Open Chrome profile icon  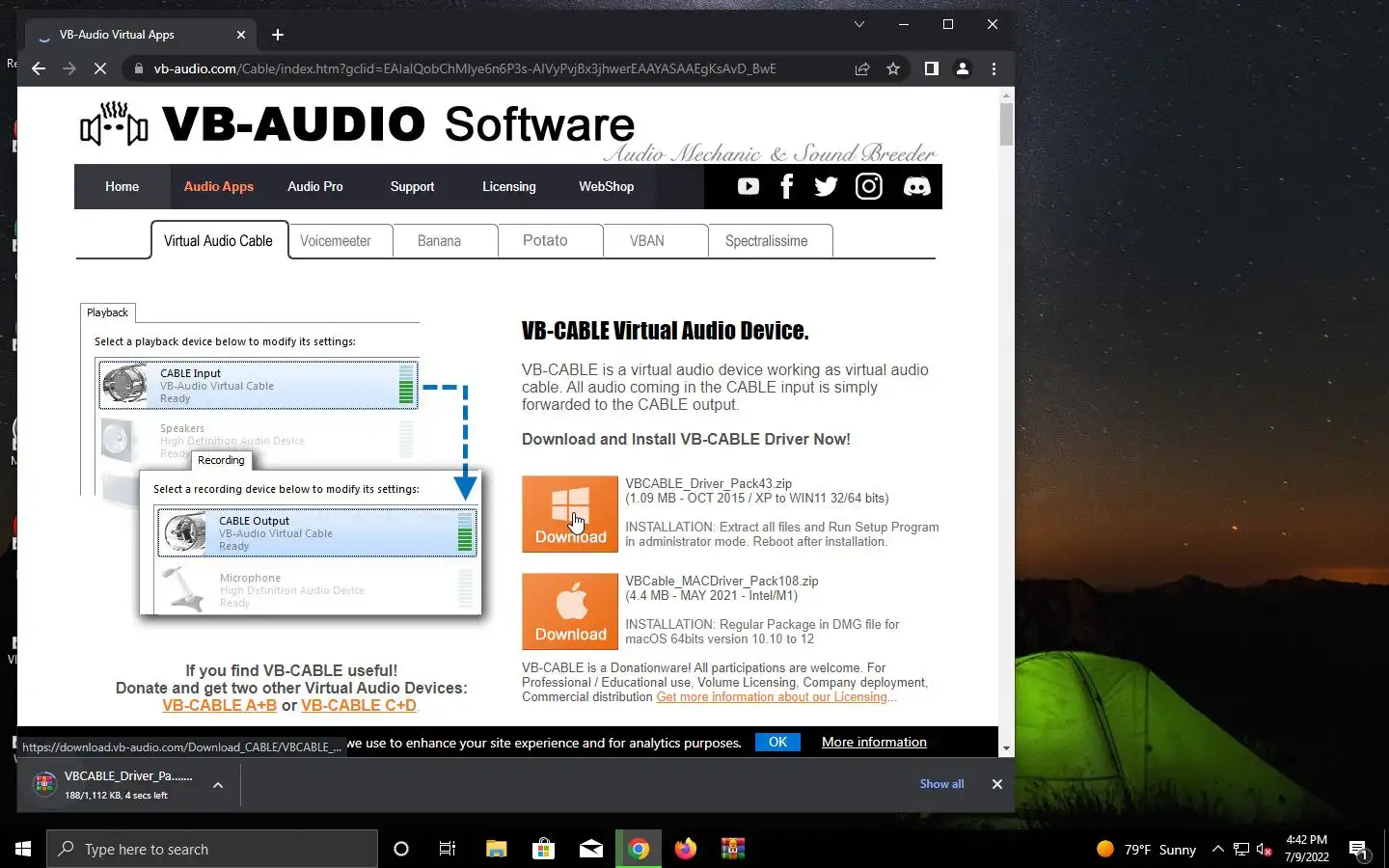(962, 68)
